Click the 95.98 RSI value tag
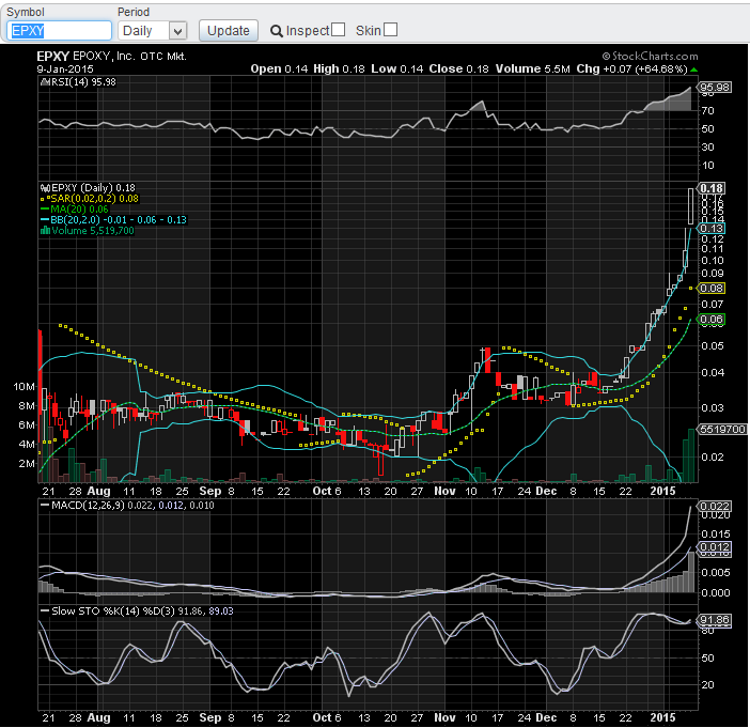This screenshot has width=750, height=728. click(x=715, y=87)
